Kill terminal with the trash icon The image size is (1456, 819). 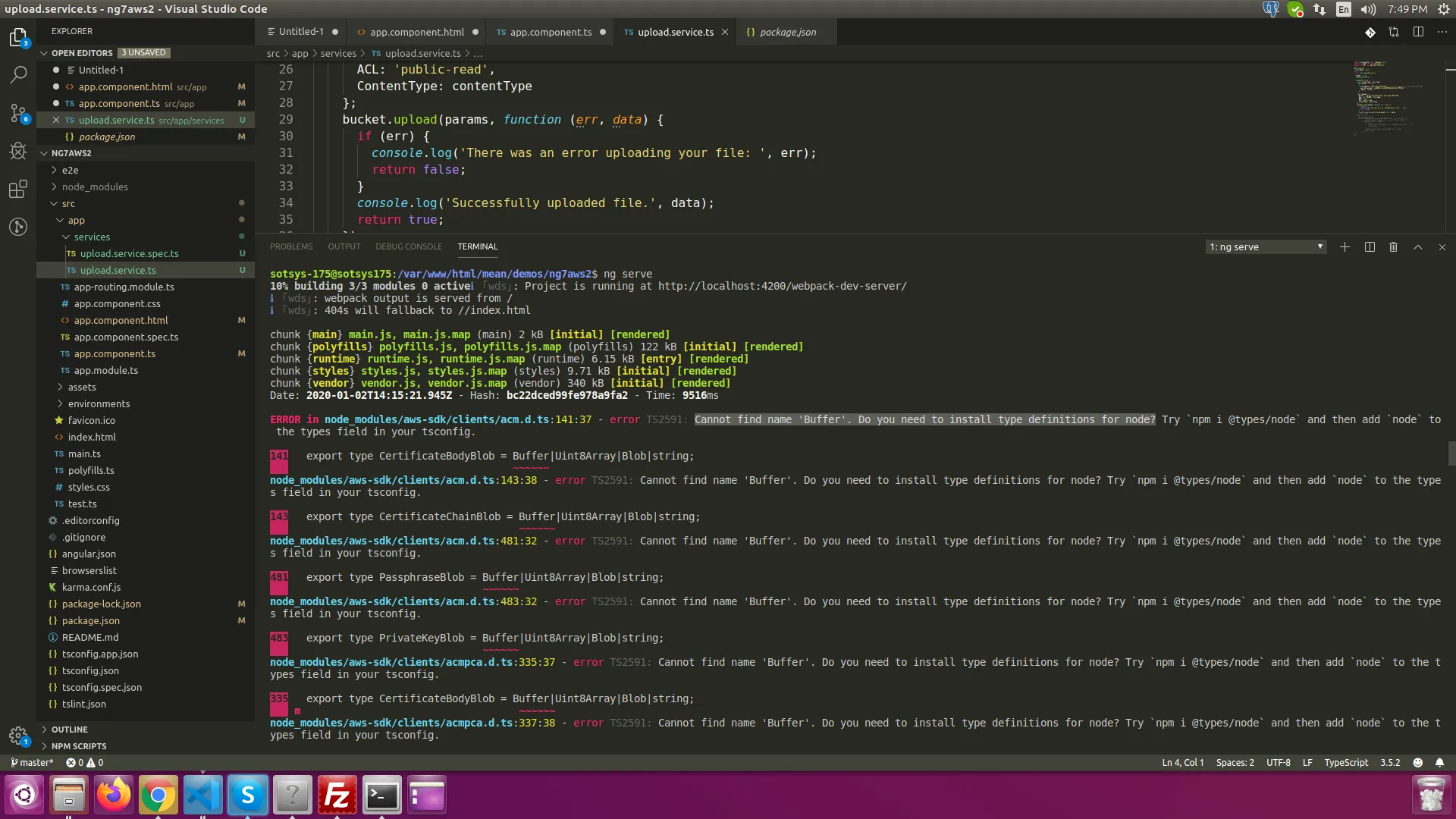[1393, 247]
